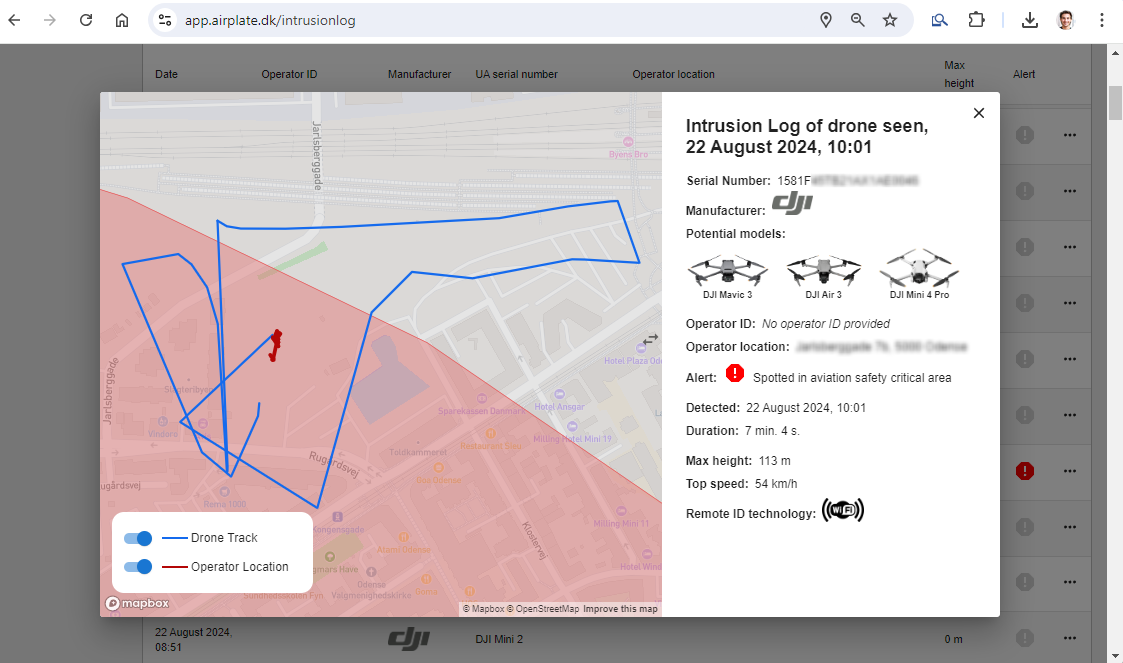Open the more options menu for 08:51 row
The image size is (1123, 663).
pos(1070,638)
